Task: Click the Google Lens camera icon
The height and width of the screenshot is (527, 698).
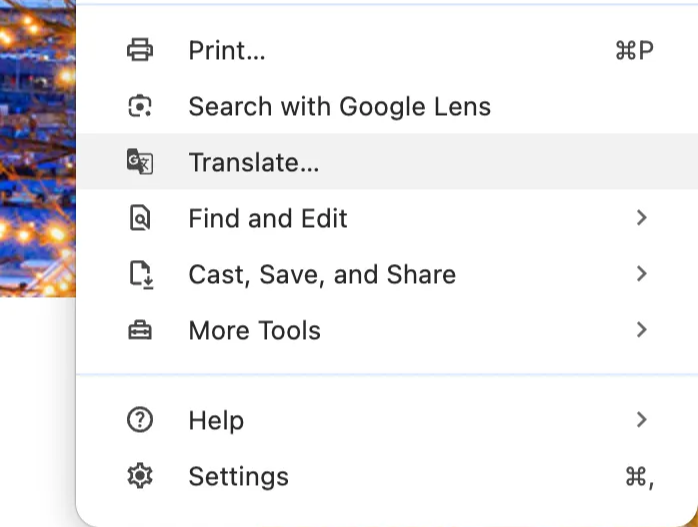Action: click(x=140, y=106)
